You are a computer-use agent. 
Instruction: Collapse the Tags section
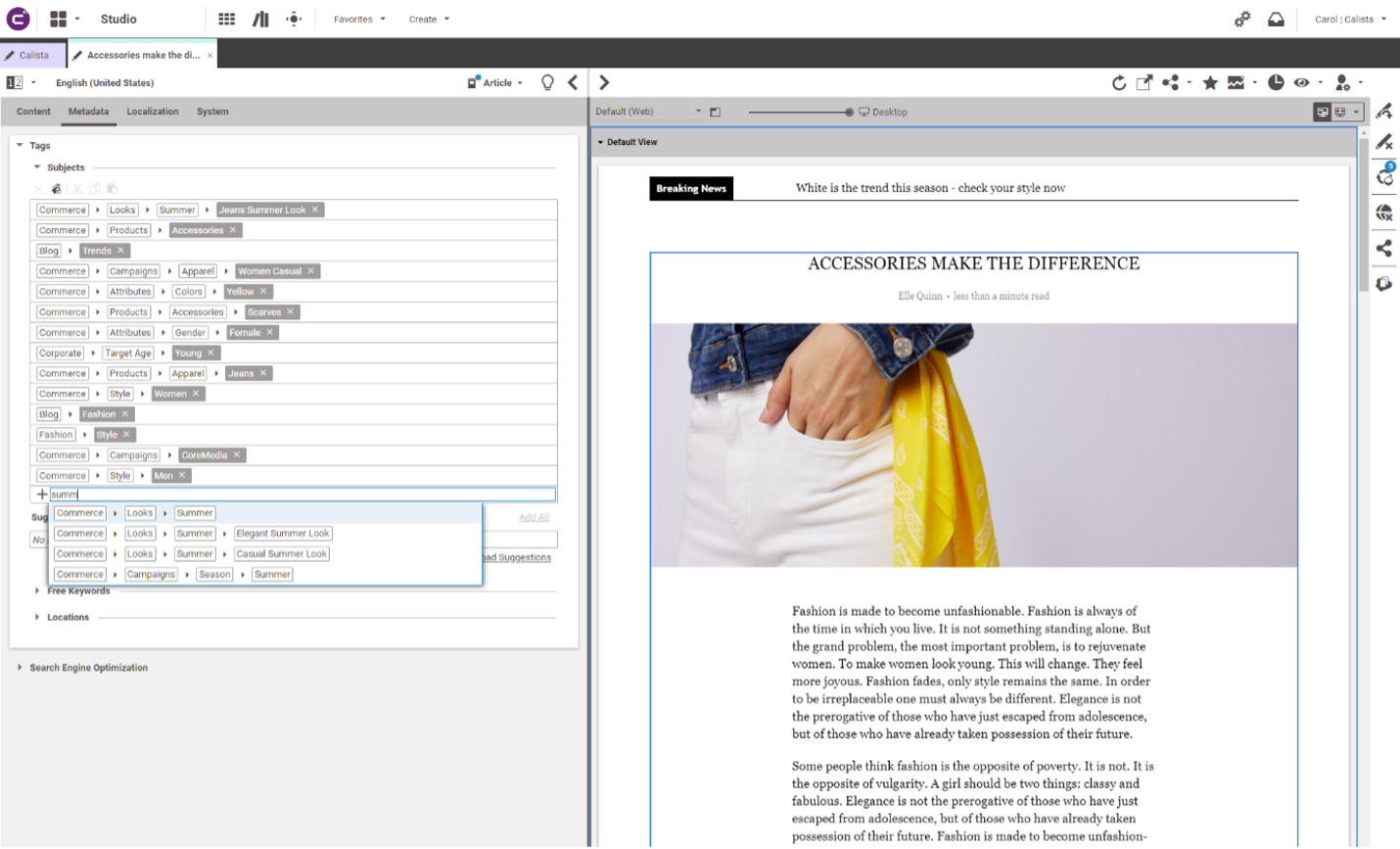[x=20, y=145]
